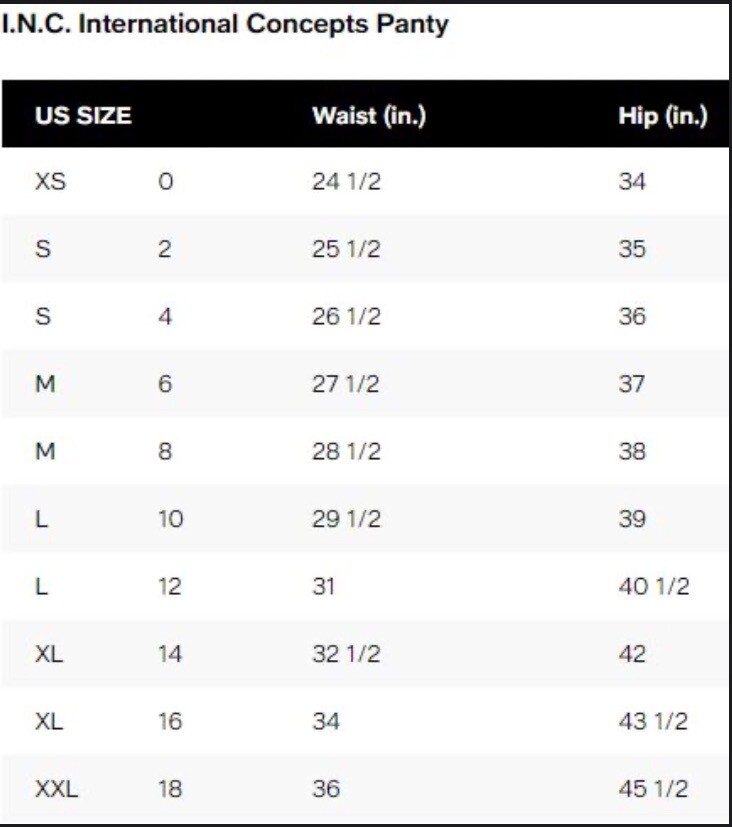Click the Waist (in.) column header

(369, 116)
